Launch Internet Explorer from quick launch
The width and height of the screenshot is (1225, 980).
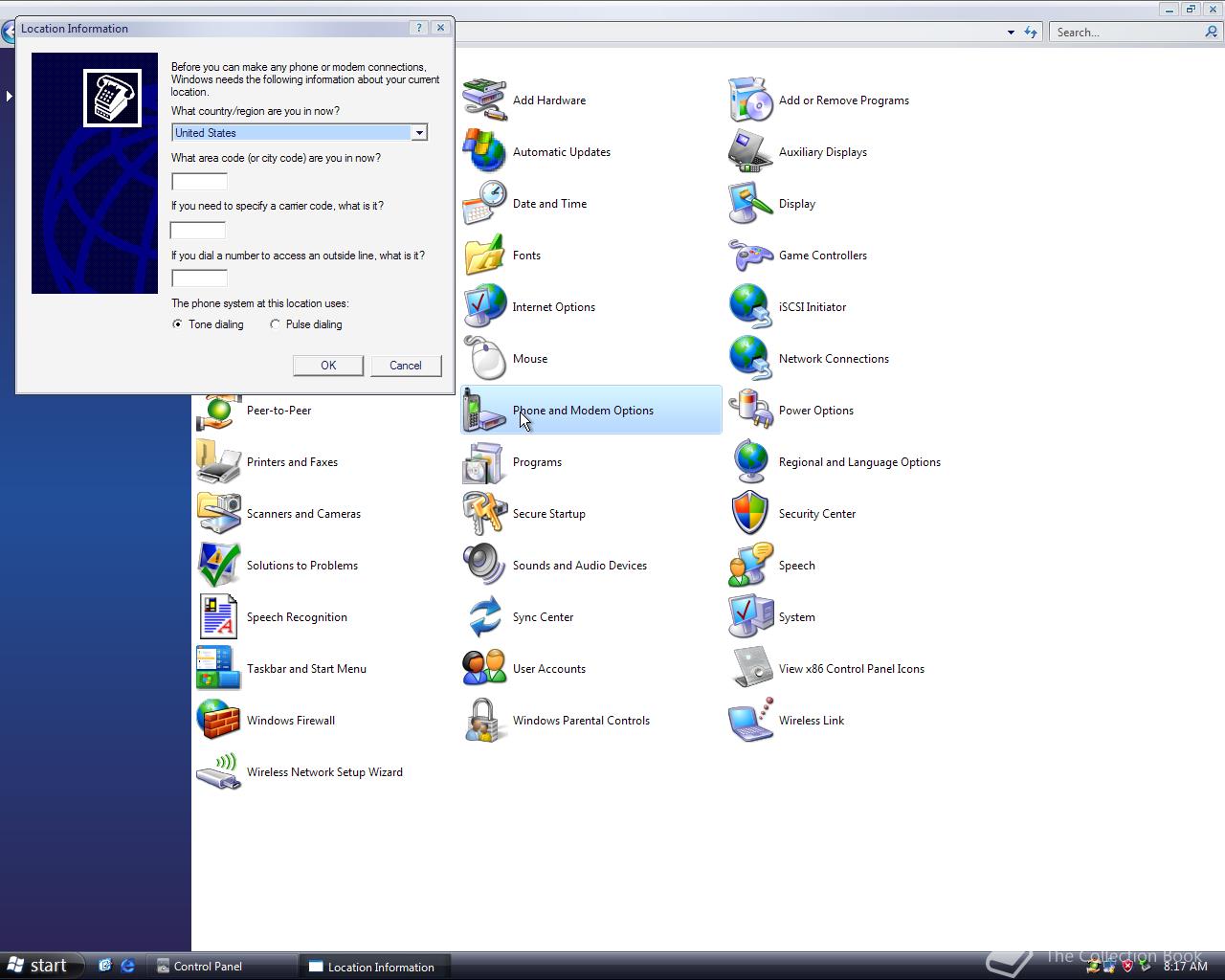(127, 966)
